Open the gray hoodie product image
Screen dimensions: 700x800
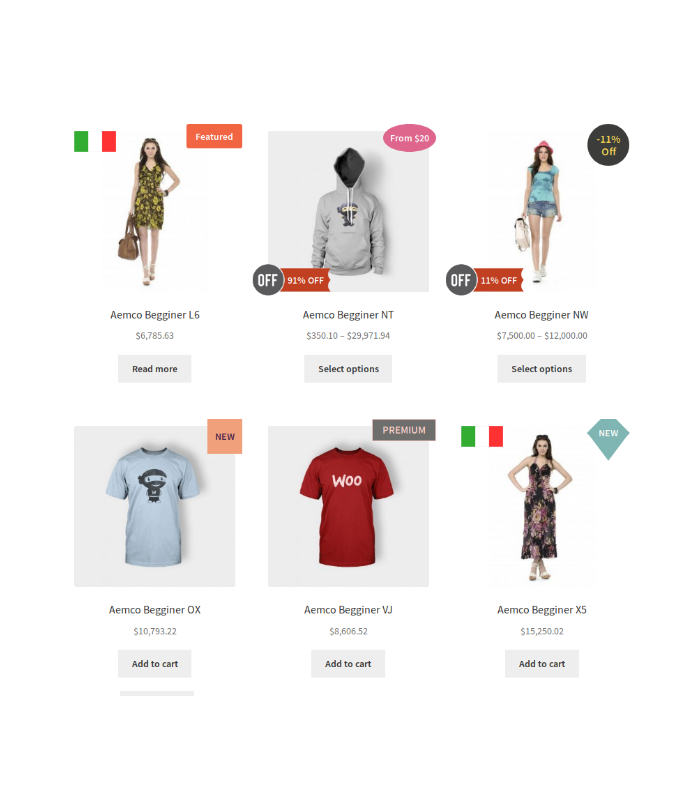click(x=348, y=211)
